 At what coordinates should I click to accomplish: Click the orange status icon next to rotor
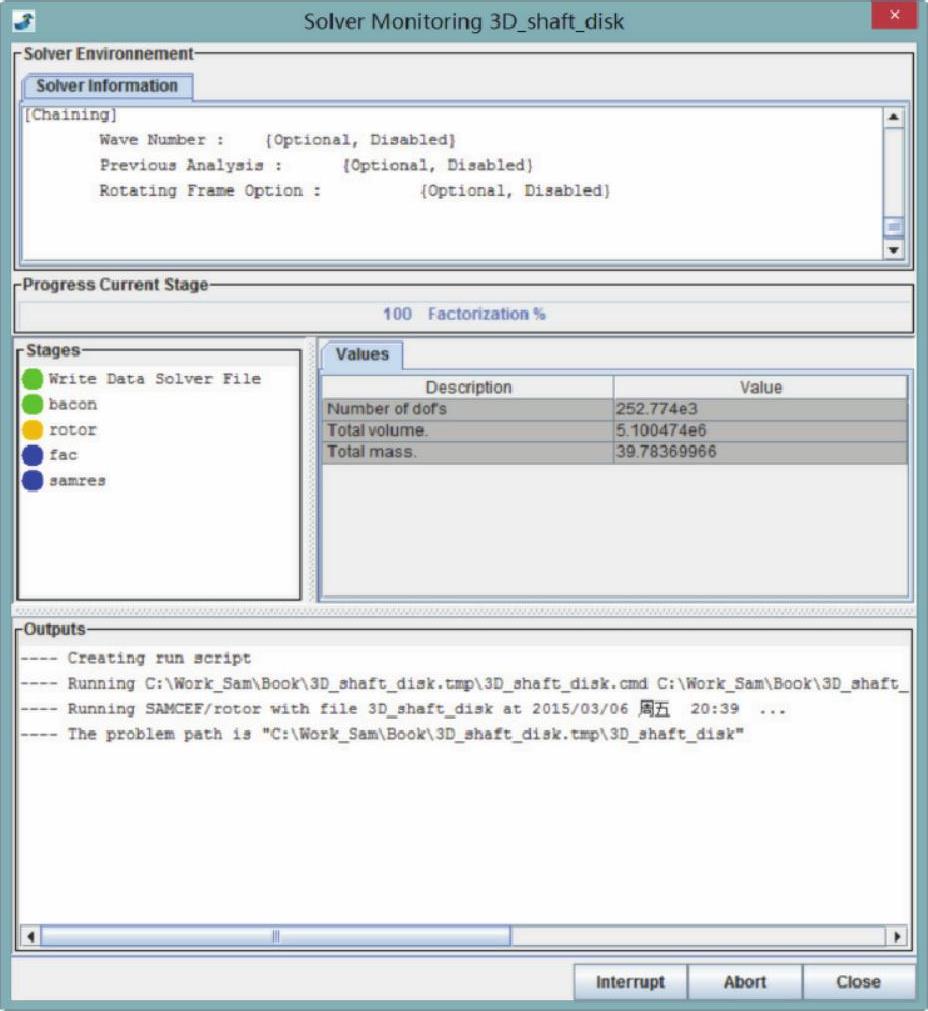(32, 430)
